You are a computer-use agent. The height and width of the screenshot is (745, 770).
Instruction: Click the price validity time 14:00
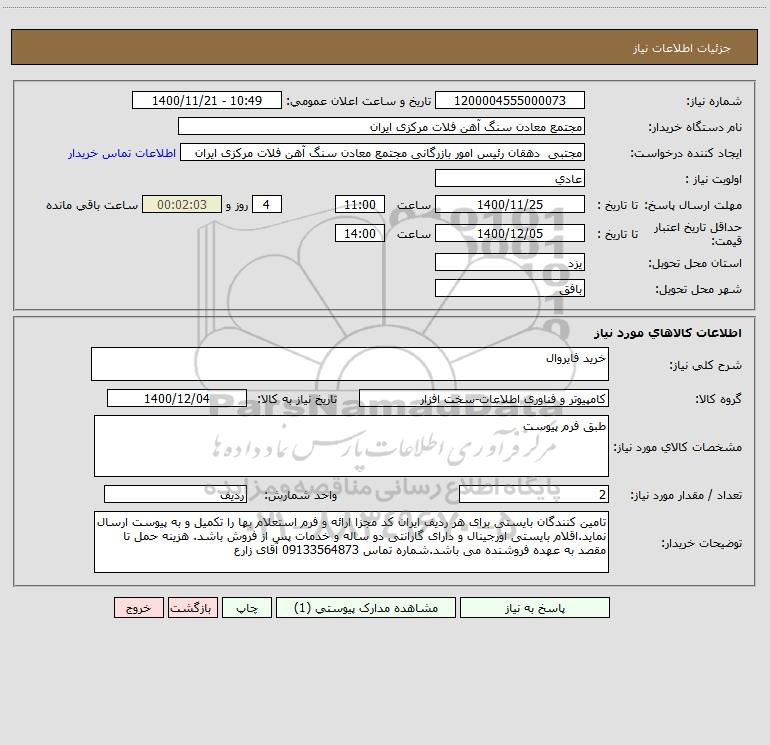coord(359,234)
